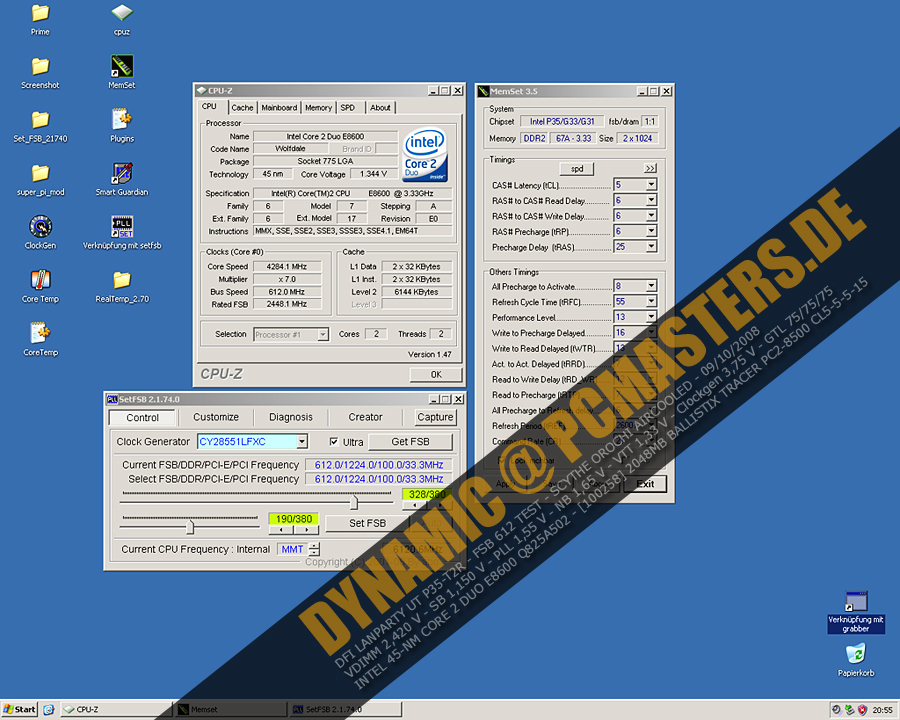The image size is (900, 720).
Task: Click the red shield tray icon
Action: (862, 710)
